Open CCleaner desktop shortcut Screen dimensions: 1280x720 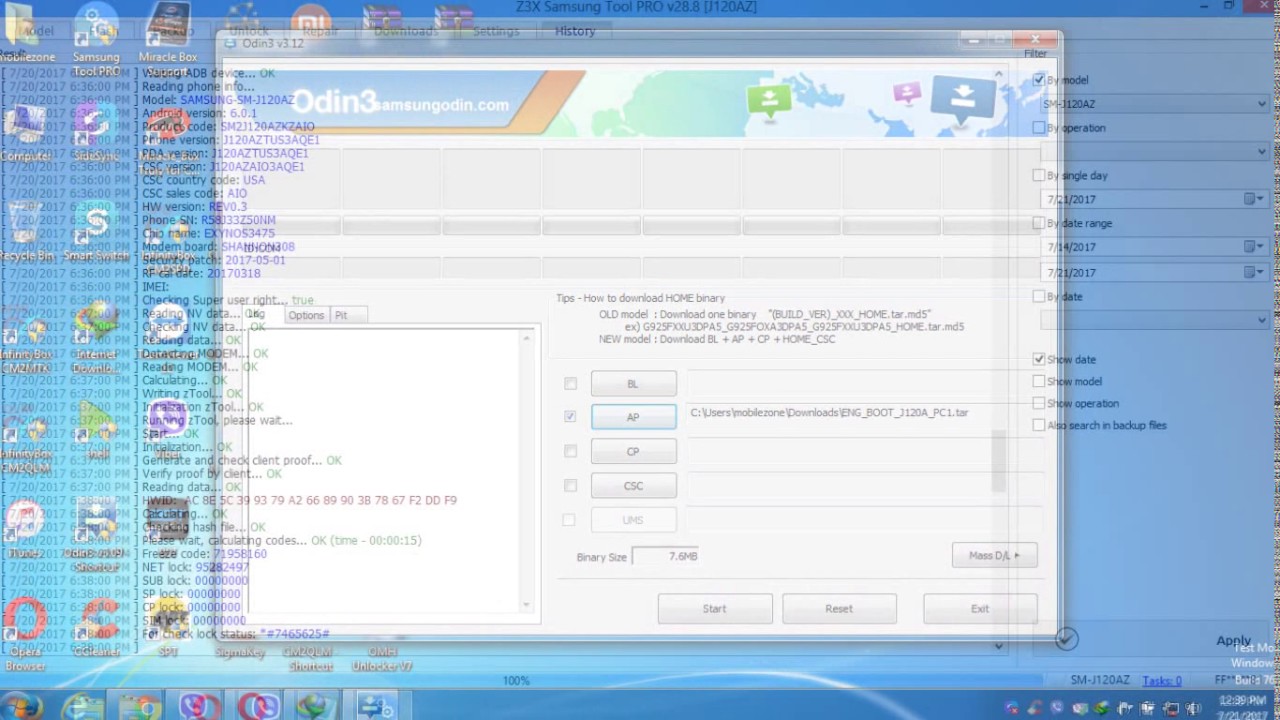[x=96, y=625]
